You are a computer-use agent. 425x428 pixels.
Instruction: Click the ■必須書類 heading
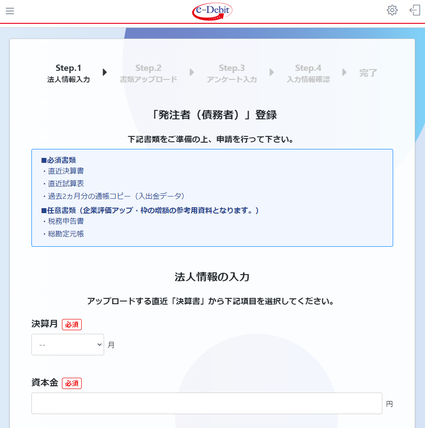click(59, 160)
